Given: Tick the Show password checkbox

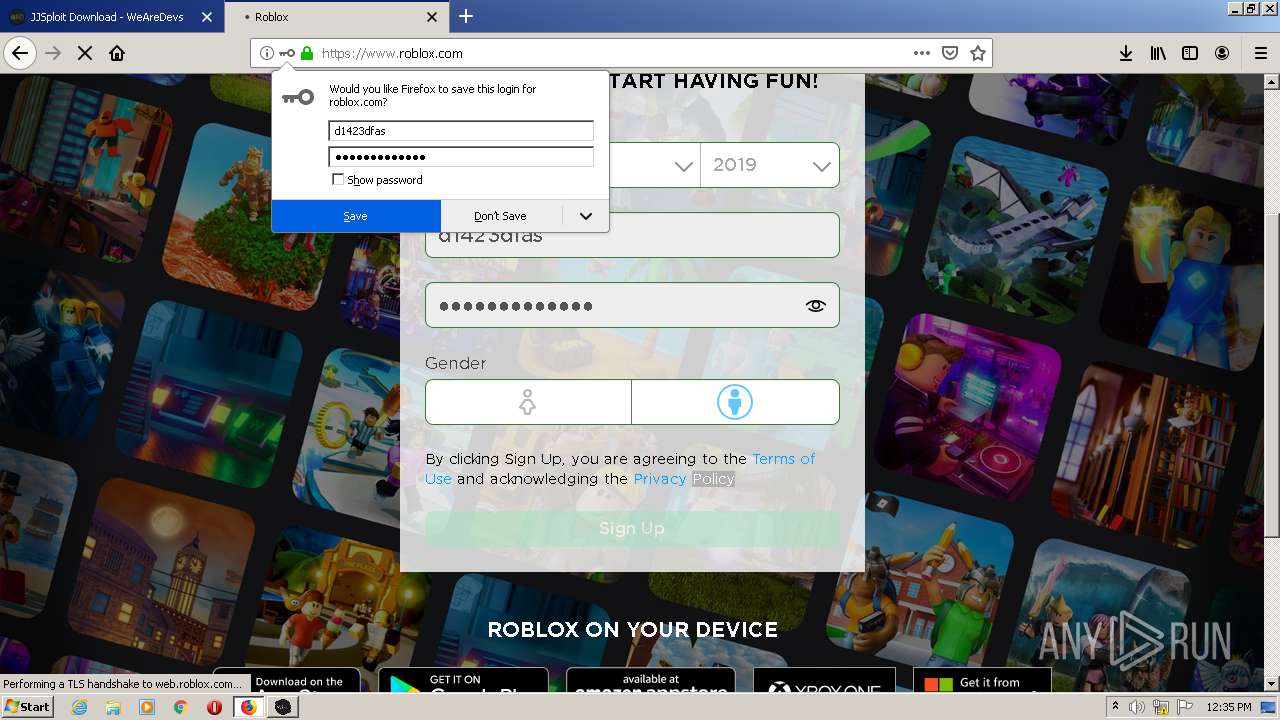Looking at the screenshot, I should tap(338, 180).
